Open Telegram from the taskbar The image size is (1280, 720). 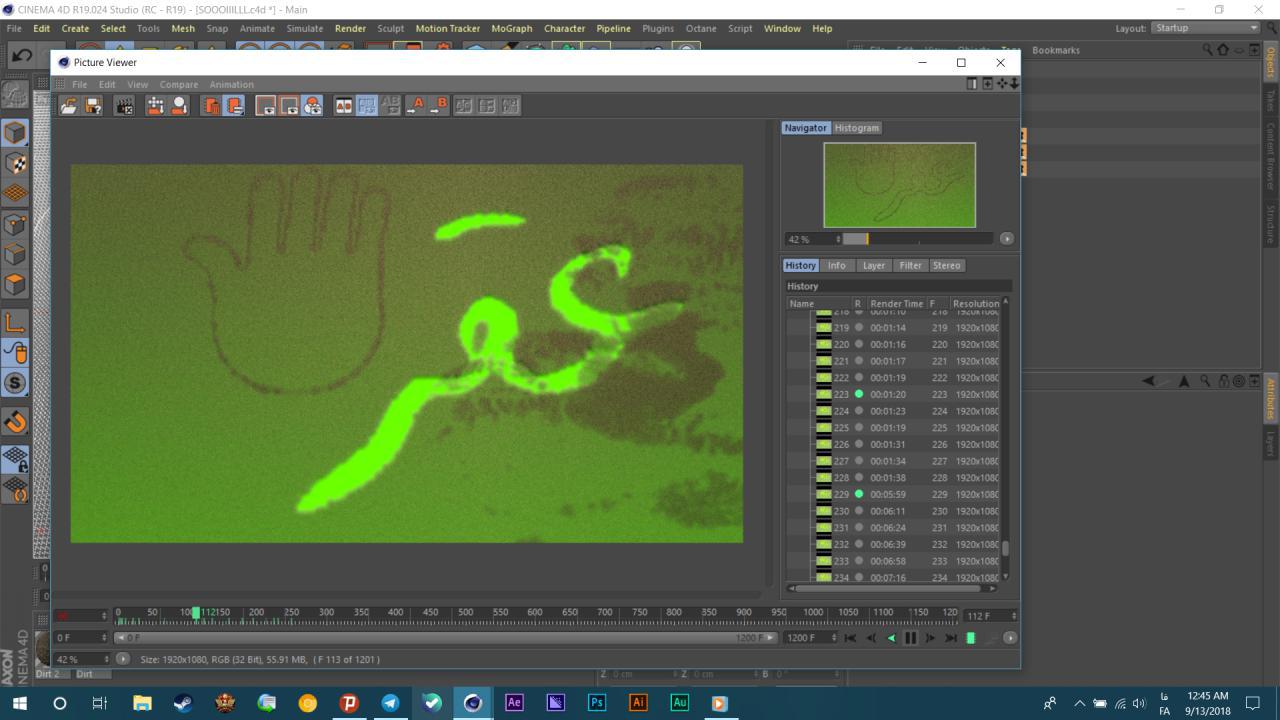coord(390,702)
